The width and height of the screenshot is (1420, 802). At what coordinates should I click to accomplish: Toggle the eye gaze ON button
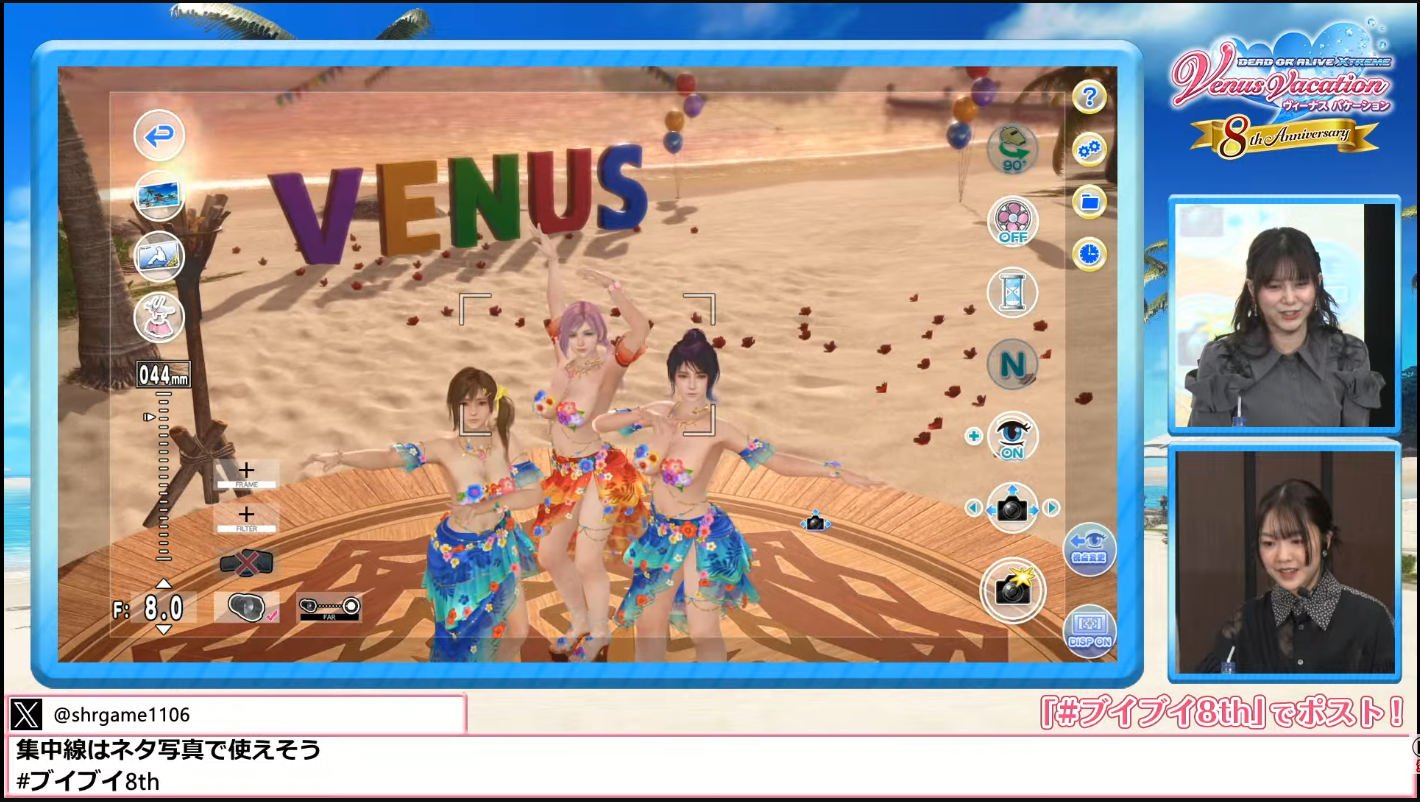click(1012, 437)
